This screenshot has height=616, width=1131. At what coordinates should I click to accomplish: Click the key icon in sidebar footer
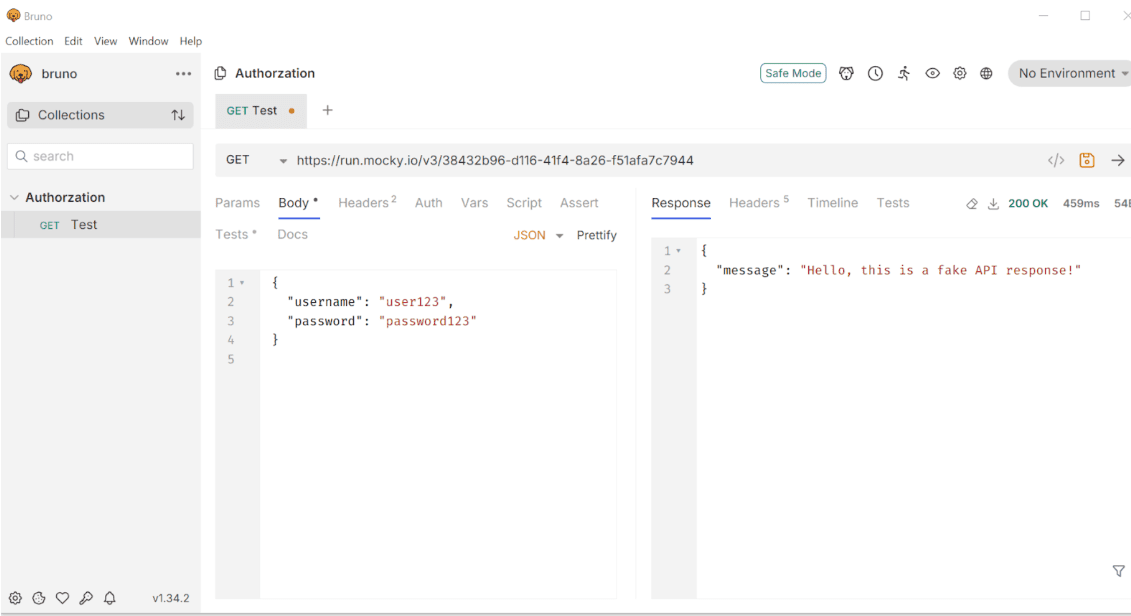point(86,598)
